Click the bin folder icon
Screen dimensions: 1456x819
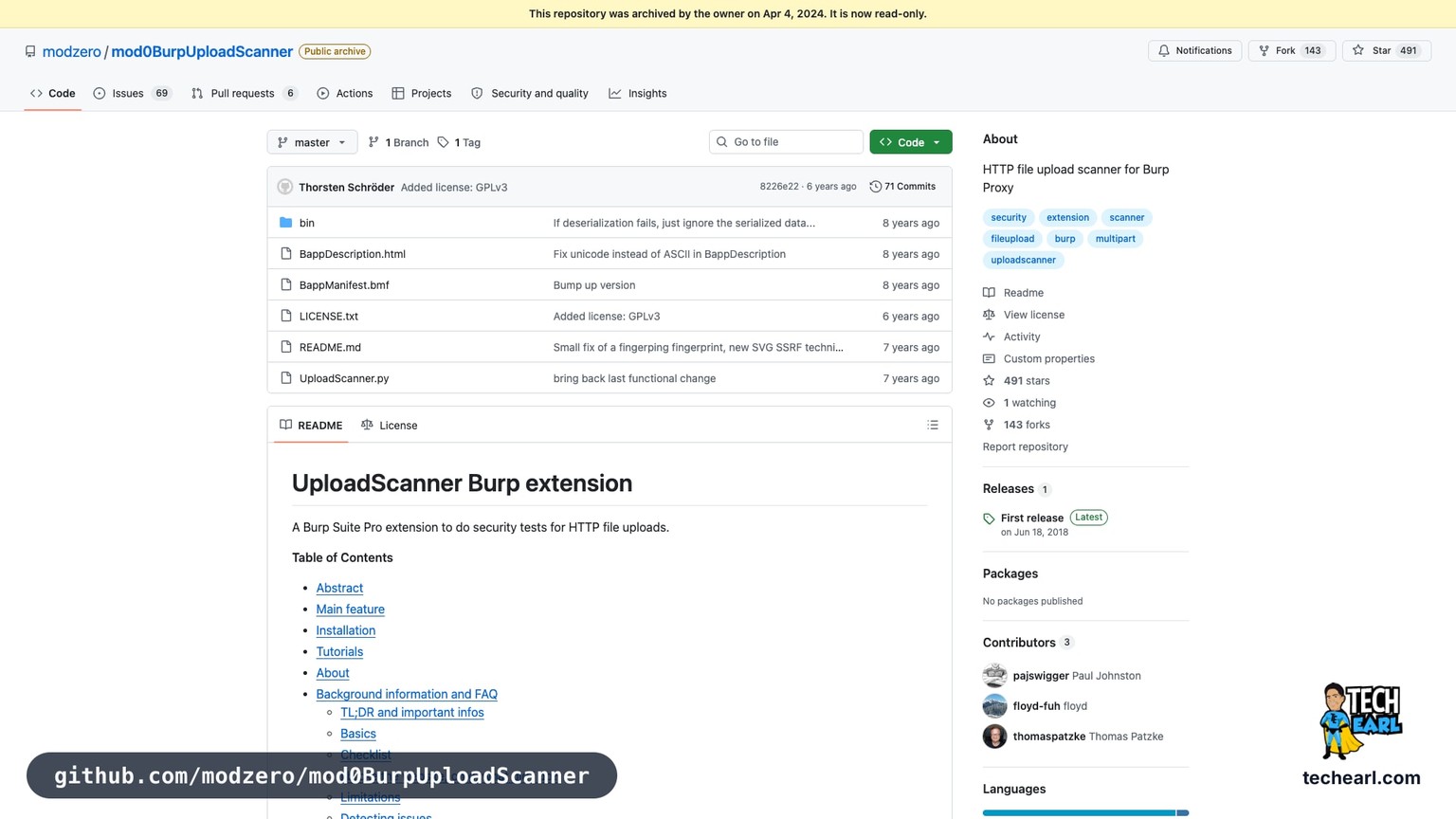(285, 223)
